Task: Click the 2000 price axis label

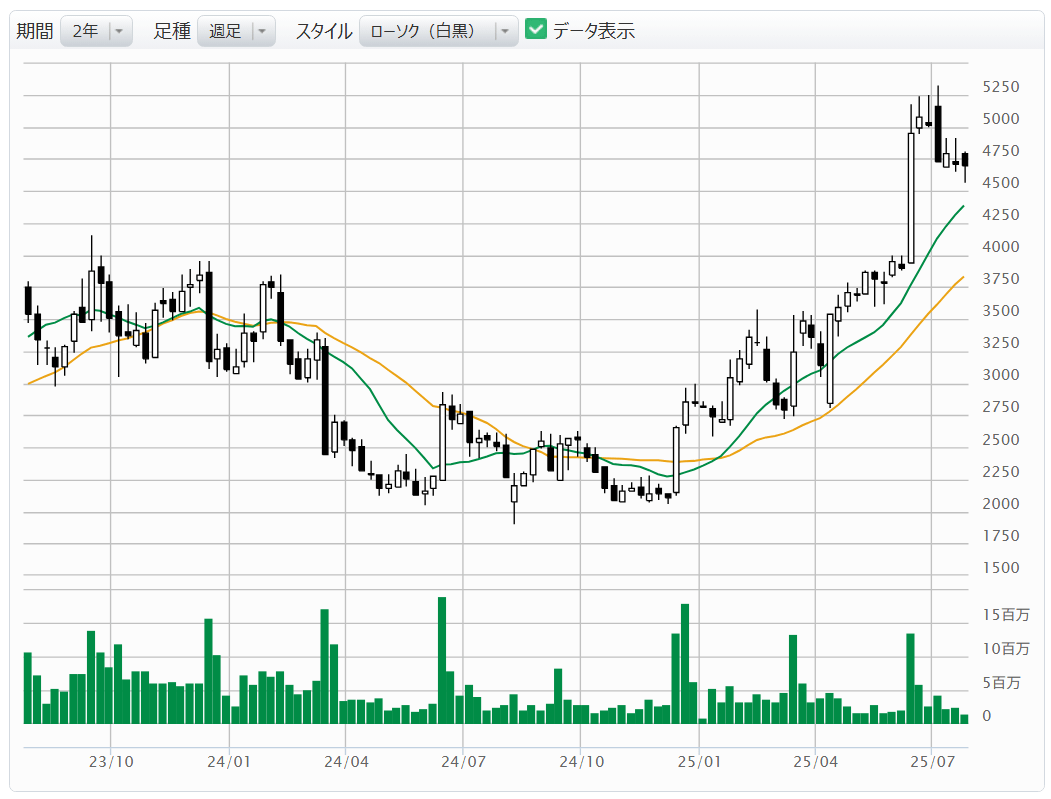Action: tap(1001, 504)
